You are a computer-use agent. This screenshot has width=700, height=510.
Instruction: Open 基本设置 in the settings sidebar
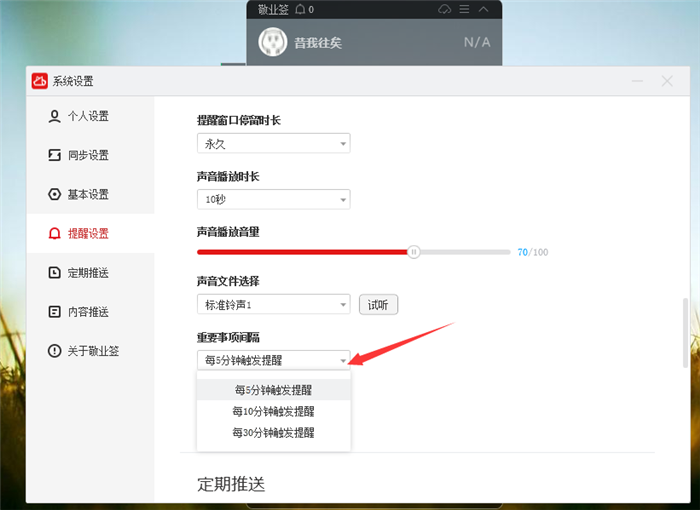point(91,194)
